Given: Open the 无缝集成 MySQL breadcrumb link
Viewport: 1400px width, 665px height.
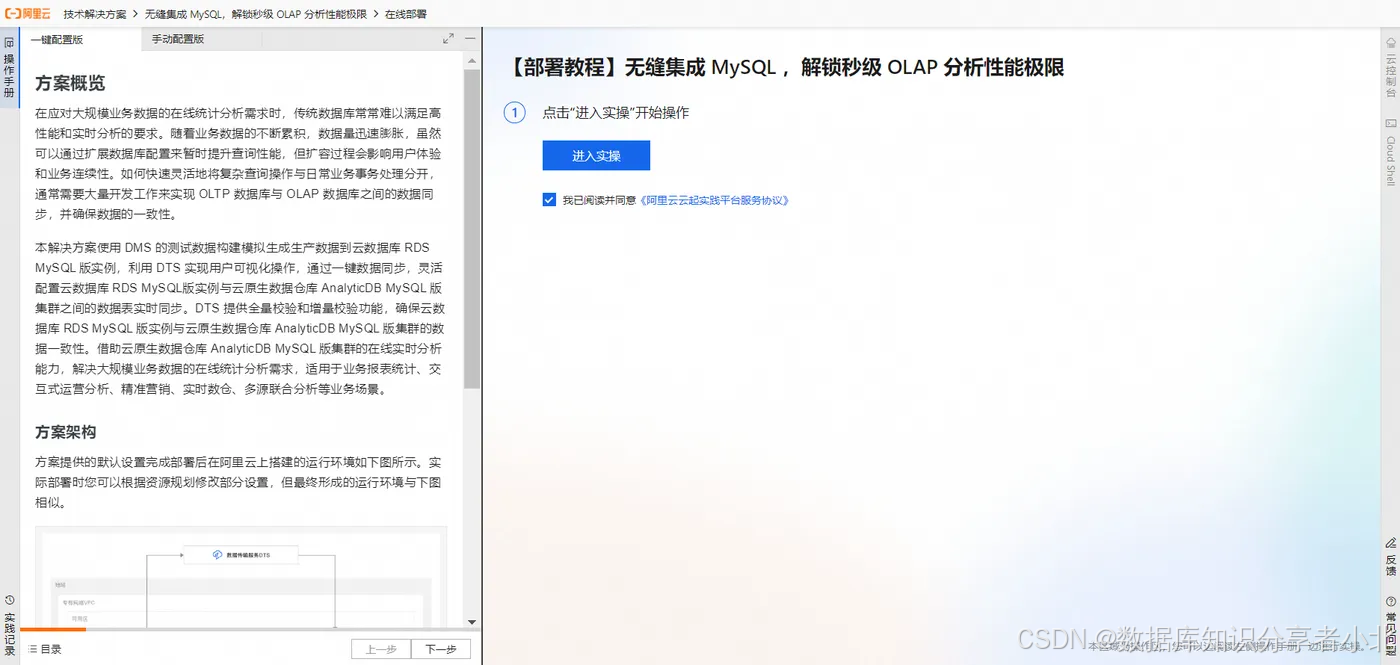Looking at the screenshot, I should [x=258, y=14].
